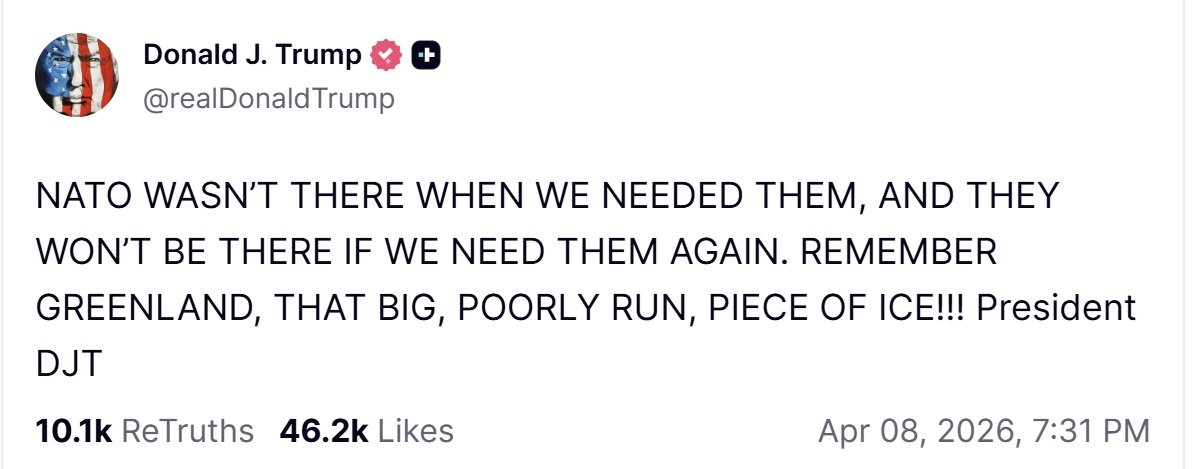The image size is (1194, 469).
Task: Click the word AGAIN in second line
Action: coord(732,252)
